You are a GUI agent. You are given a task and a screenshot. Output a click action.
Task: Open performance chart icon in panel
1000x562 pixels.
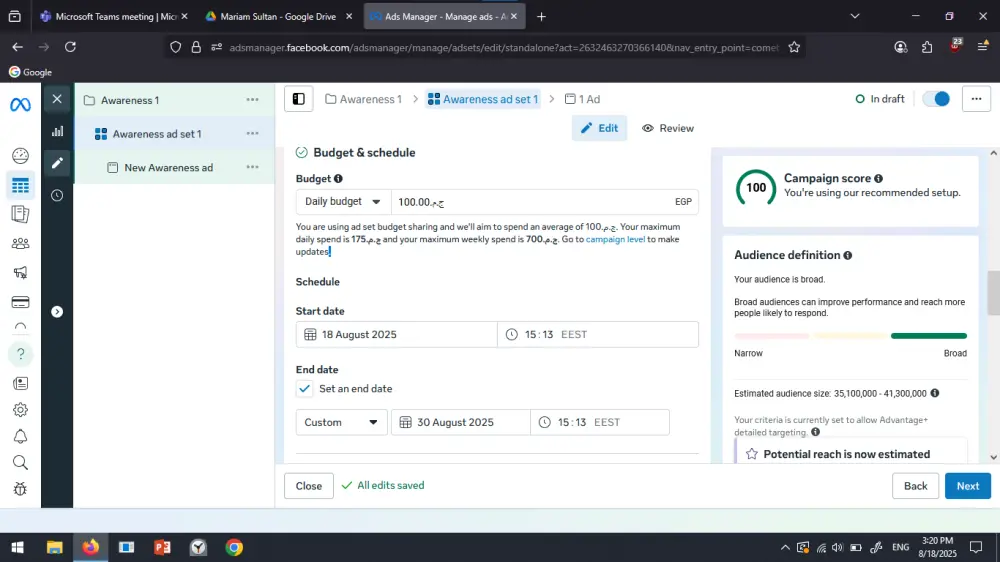coord(57,131)
